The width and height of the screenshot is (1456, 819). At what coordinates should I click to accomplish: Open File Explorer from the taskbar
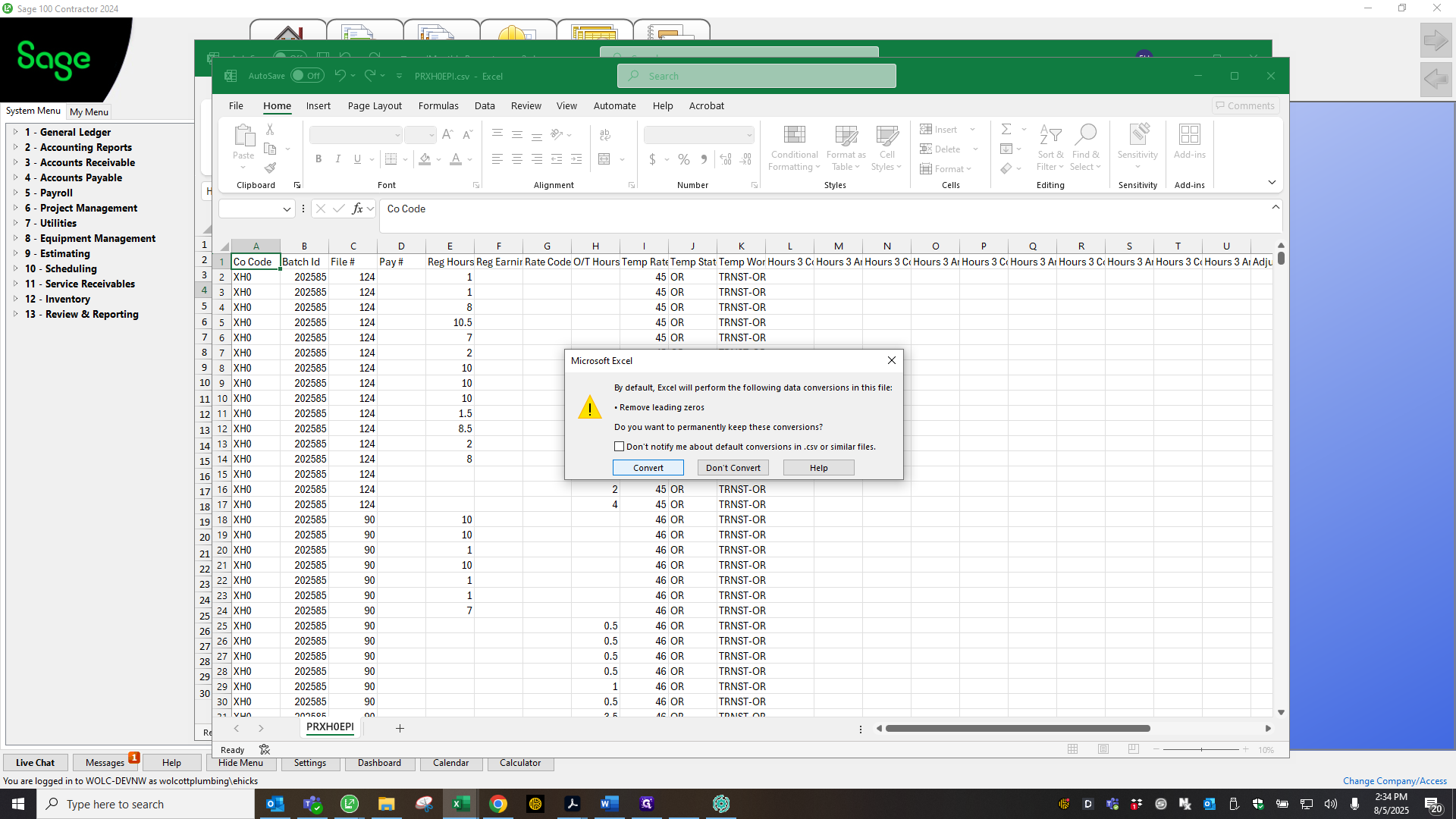(387, 804)
